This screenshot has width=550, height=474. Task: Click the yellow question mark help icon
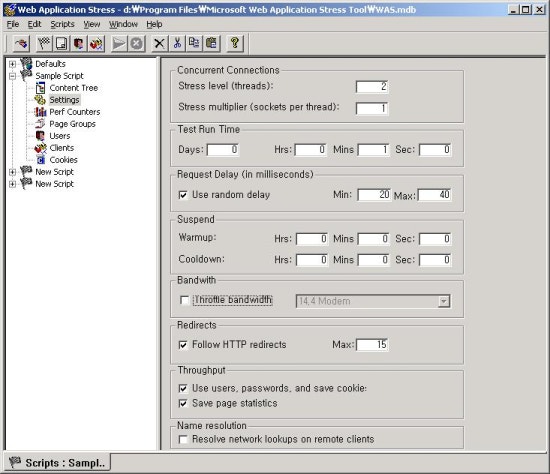coord(235,44)
